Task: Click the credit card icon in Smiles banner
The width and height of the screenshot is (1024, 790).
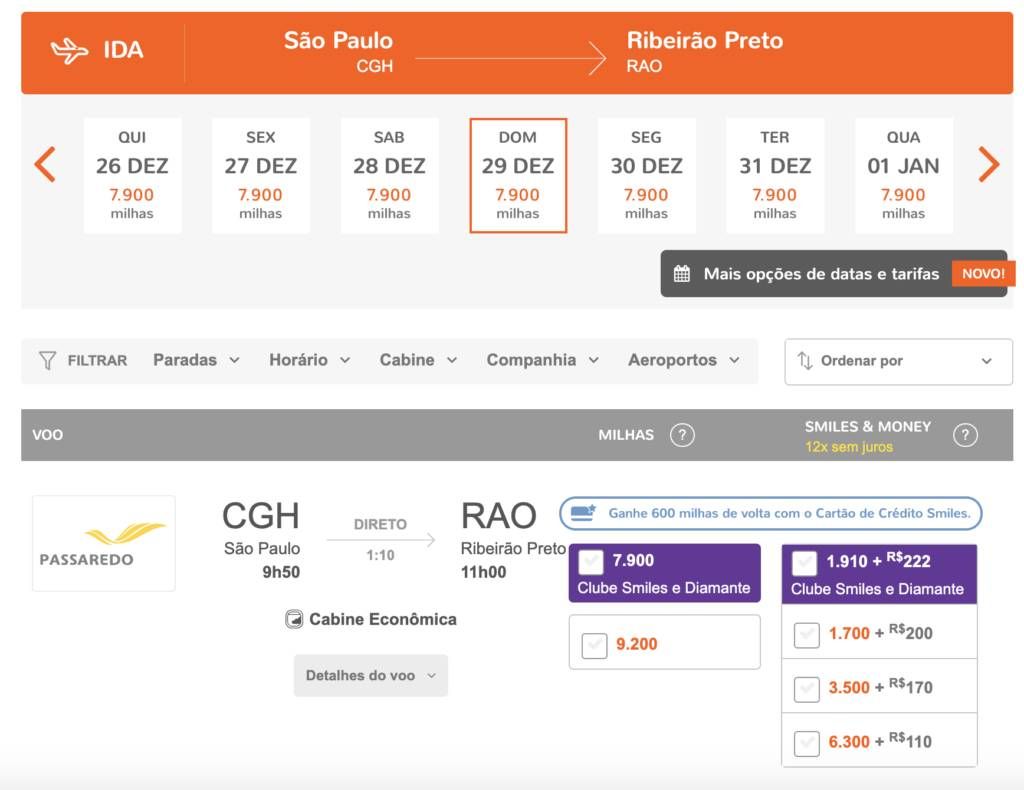Action: (583, 513)
